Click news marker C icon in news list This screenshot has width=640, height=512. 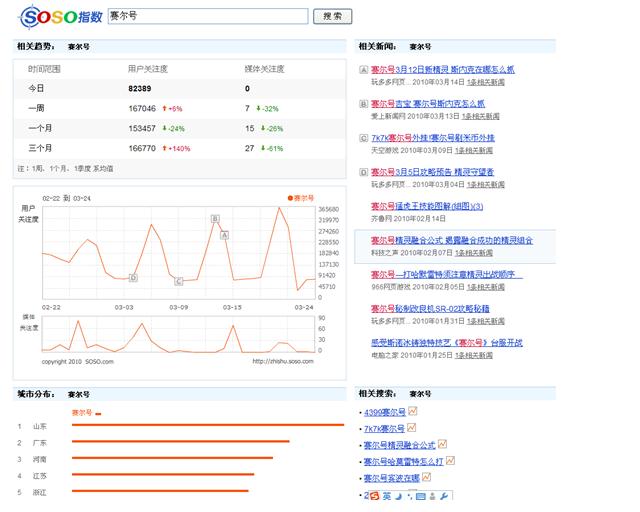tap(363, 138)
